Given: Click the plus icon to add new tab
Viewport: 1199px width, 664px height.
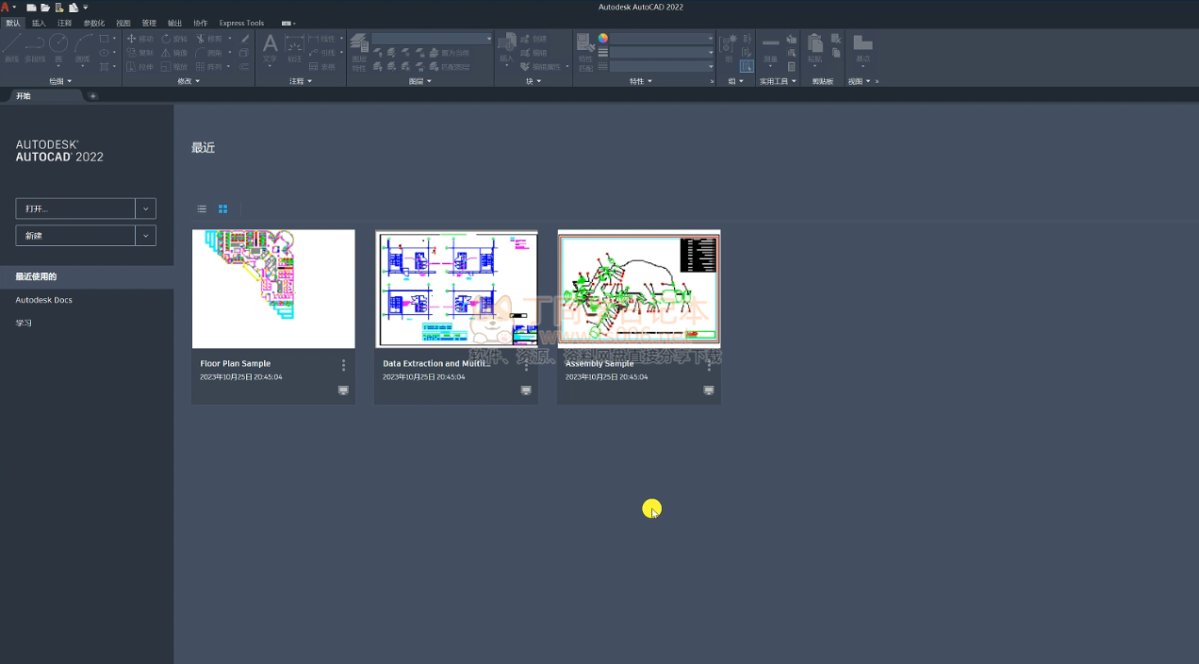Looking at the screenshot, I should (x=93, y=96).
